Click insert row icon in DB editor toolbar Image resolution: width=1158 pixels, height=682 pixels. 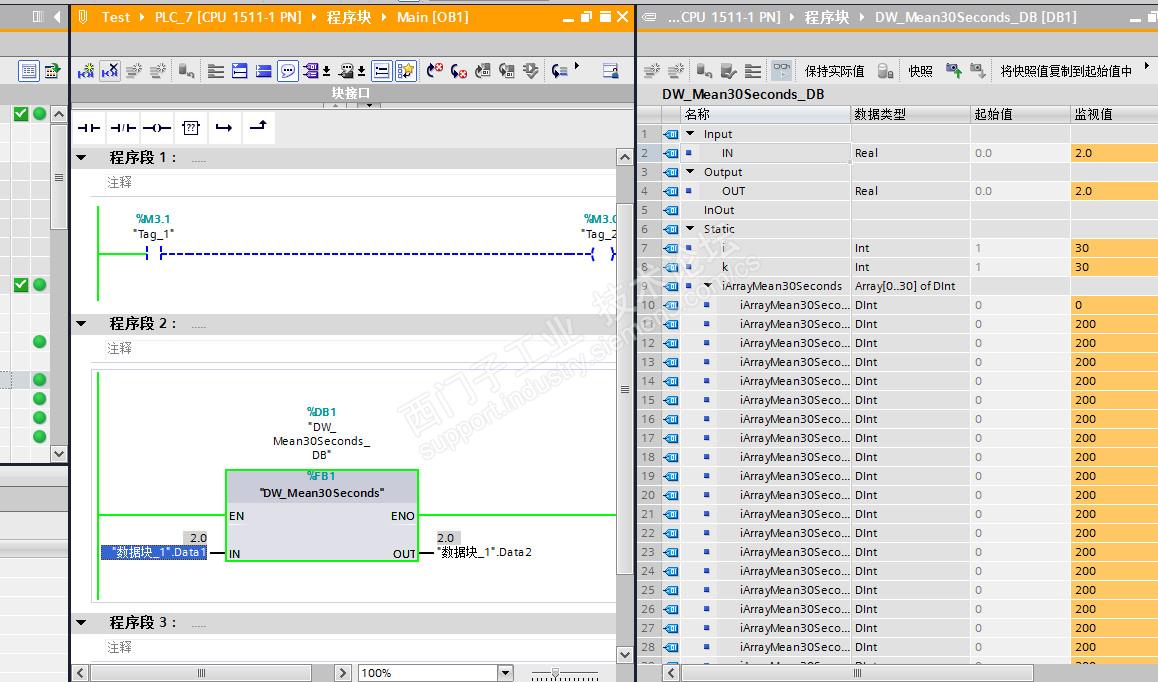click(651, 71)
